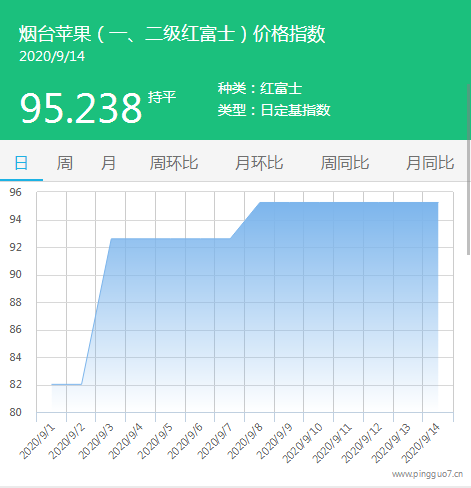Select the 月环比 tab
Viewport: 471px width, 488px height.
click(259, 163)
